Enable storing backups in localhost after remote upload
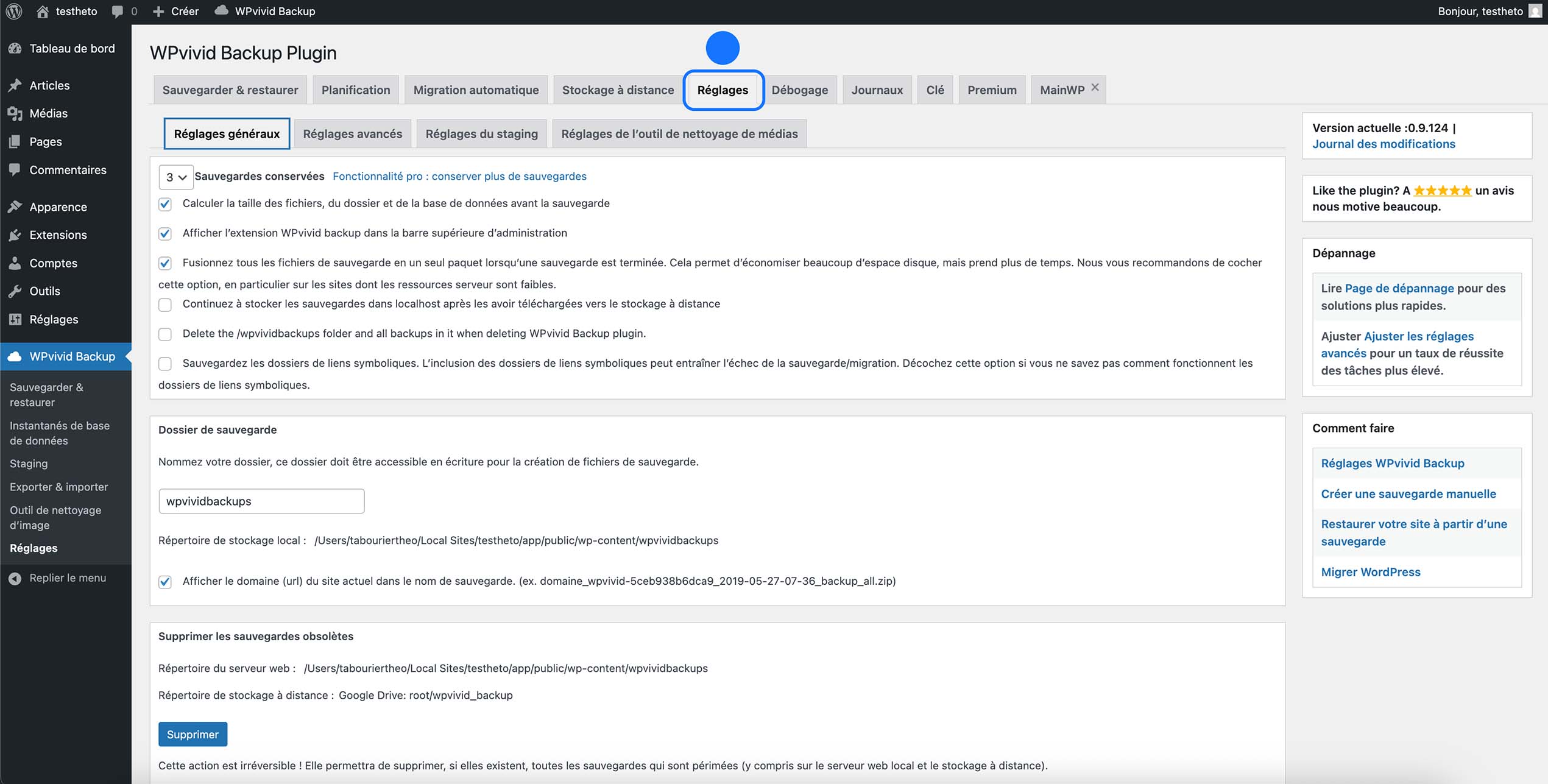Image resolution: width=1548 pixels, height=784 pixels. pos(164,304)
